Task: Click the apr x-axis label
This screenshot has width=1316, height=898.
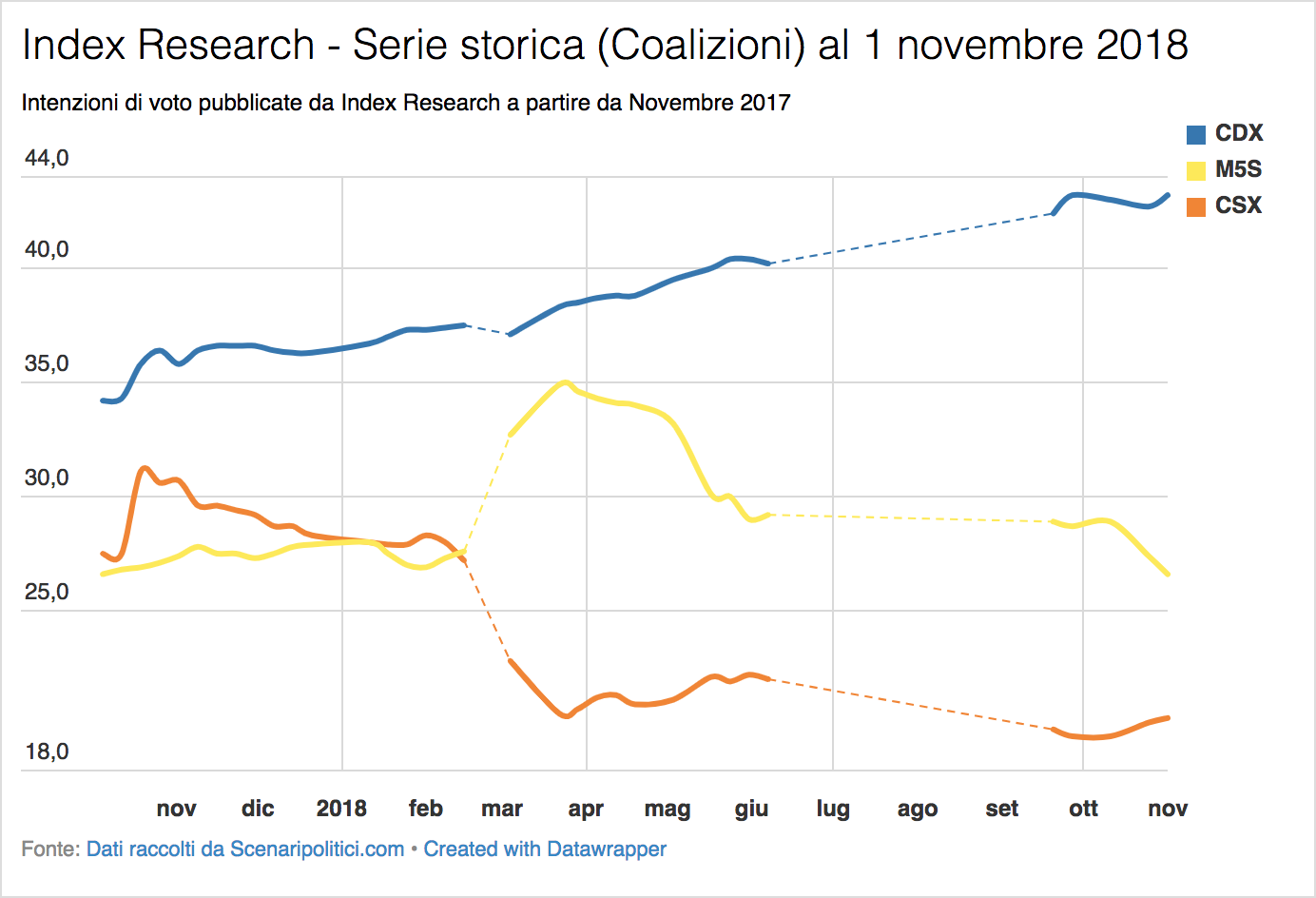Action: point(586,810)
